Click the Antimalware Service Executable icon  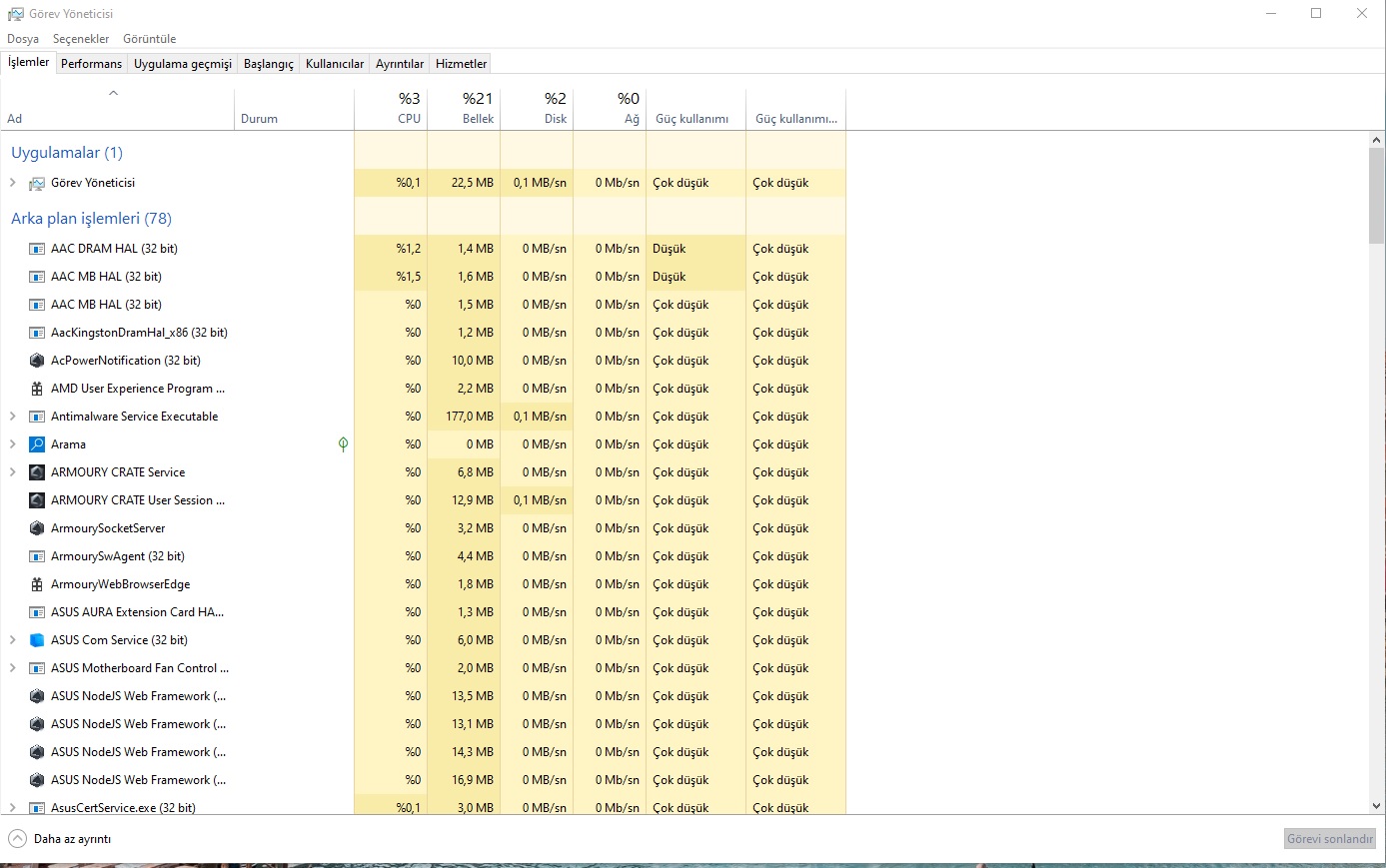pyautogui.click(x=37, y=417)
